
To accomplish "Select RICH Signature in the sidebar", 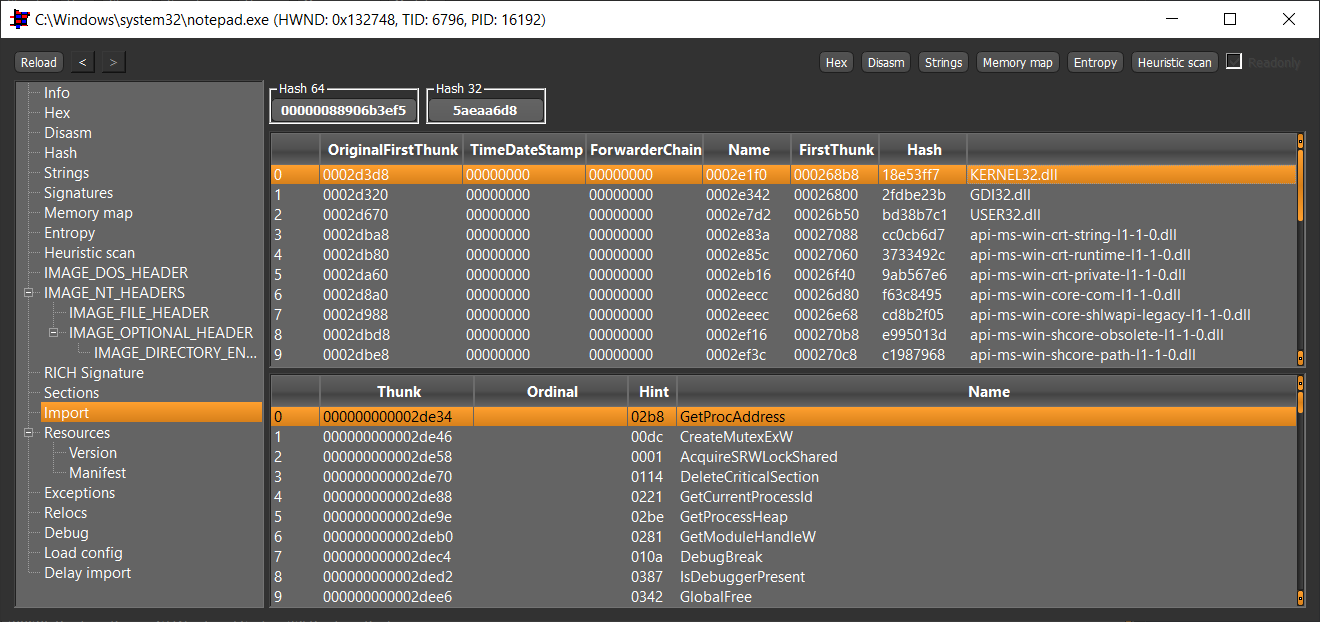I will (x=94, y=373).
